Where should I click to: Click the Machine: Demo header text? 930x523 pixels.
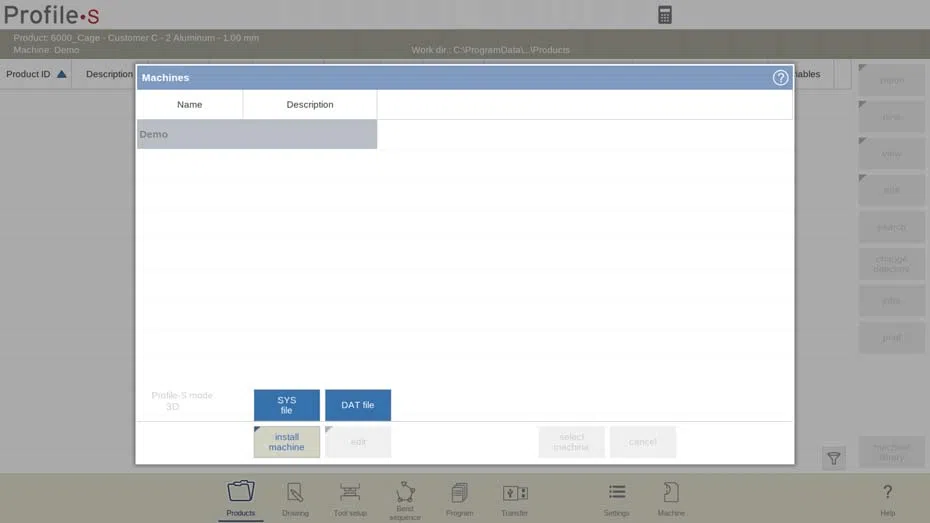[46, 50]
